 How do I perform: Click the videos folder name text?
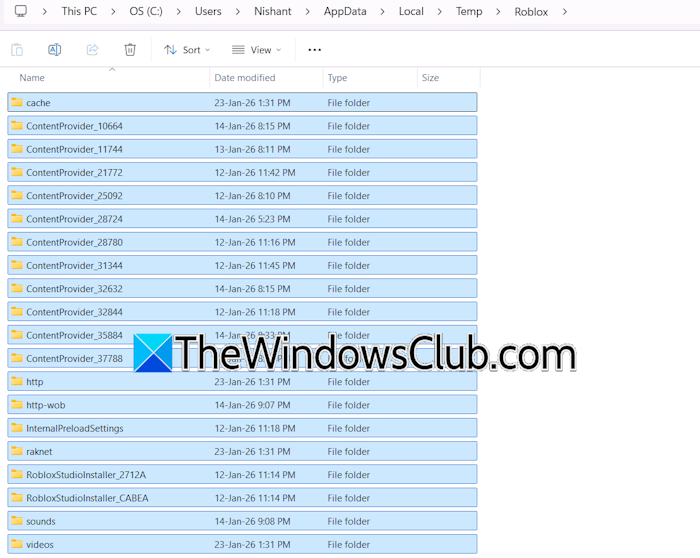point(40,545)
